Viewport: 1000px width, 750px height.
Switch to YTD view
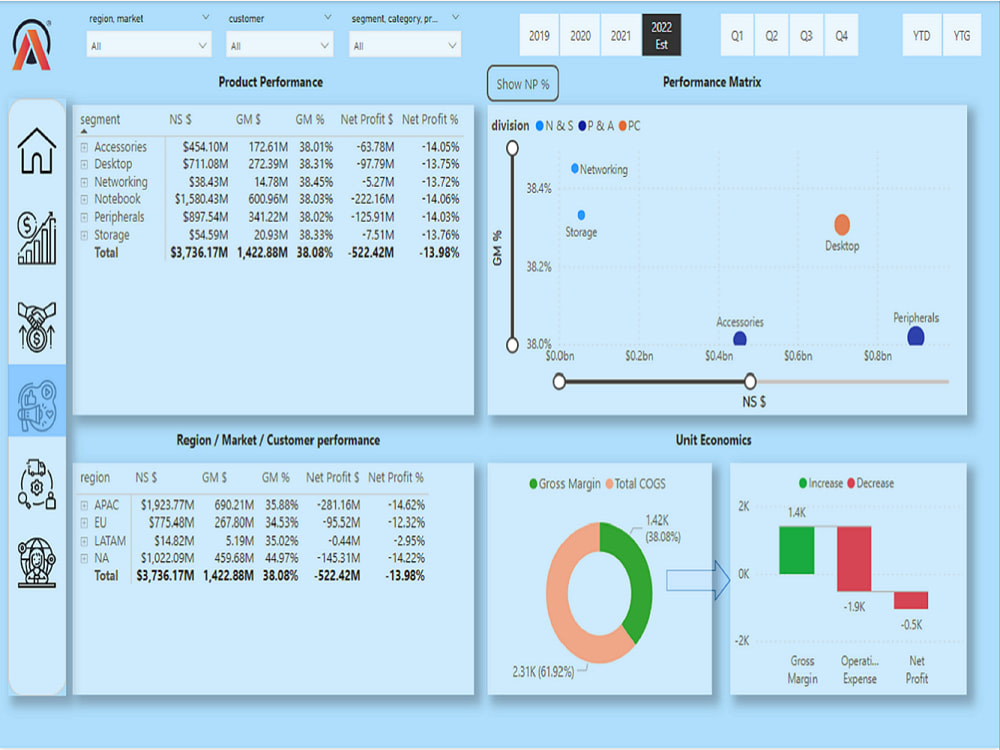click(x=922, y=36)
